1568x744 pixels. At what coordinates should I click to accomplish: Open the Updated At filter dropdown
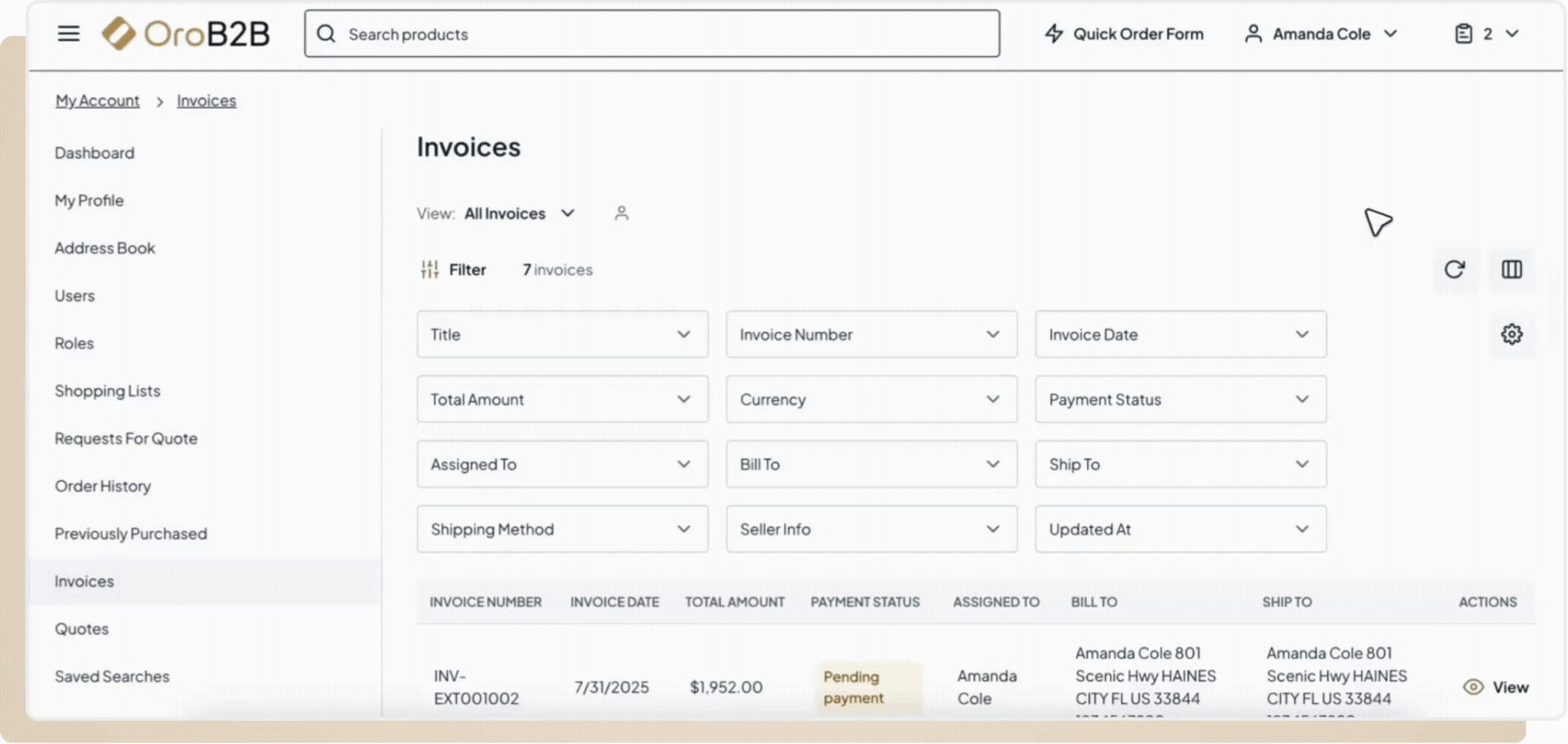1180,529
